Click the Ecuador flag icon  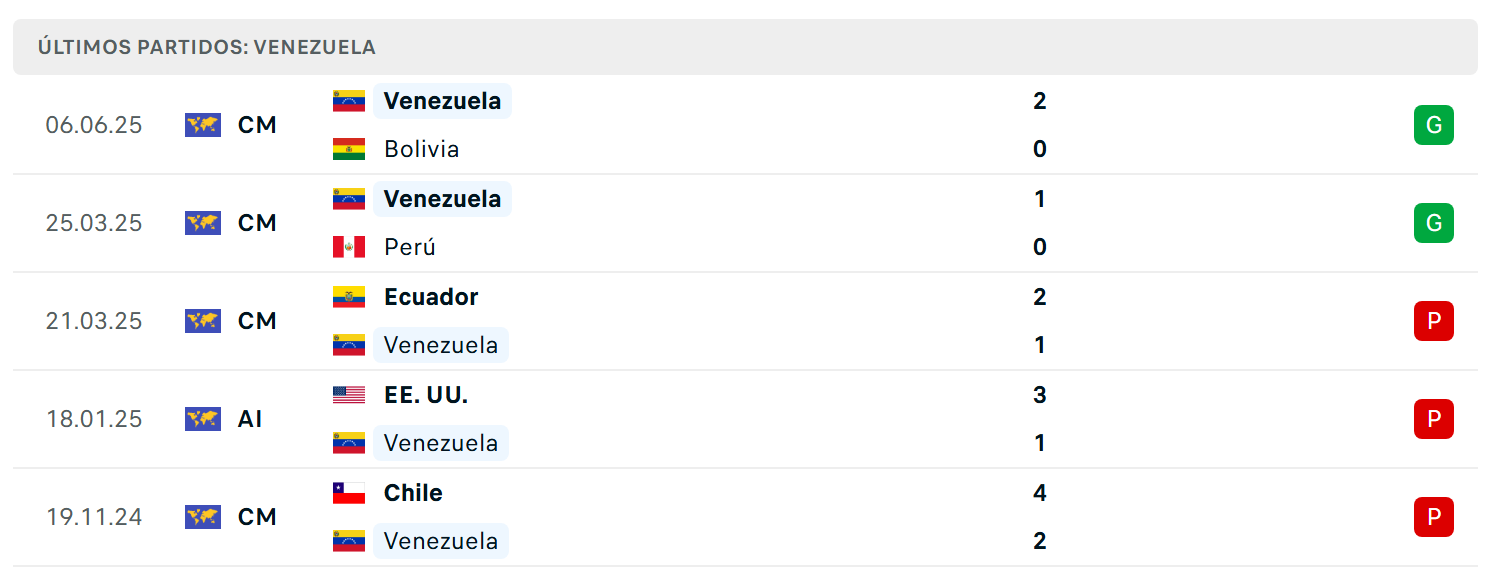tap(348, 297)
